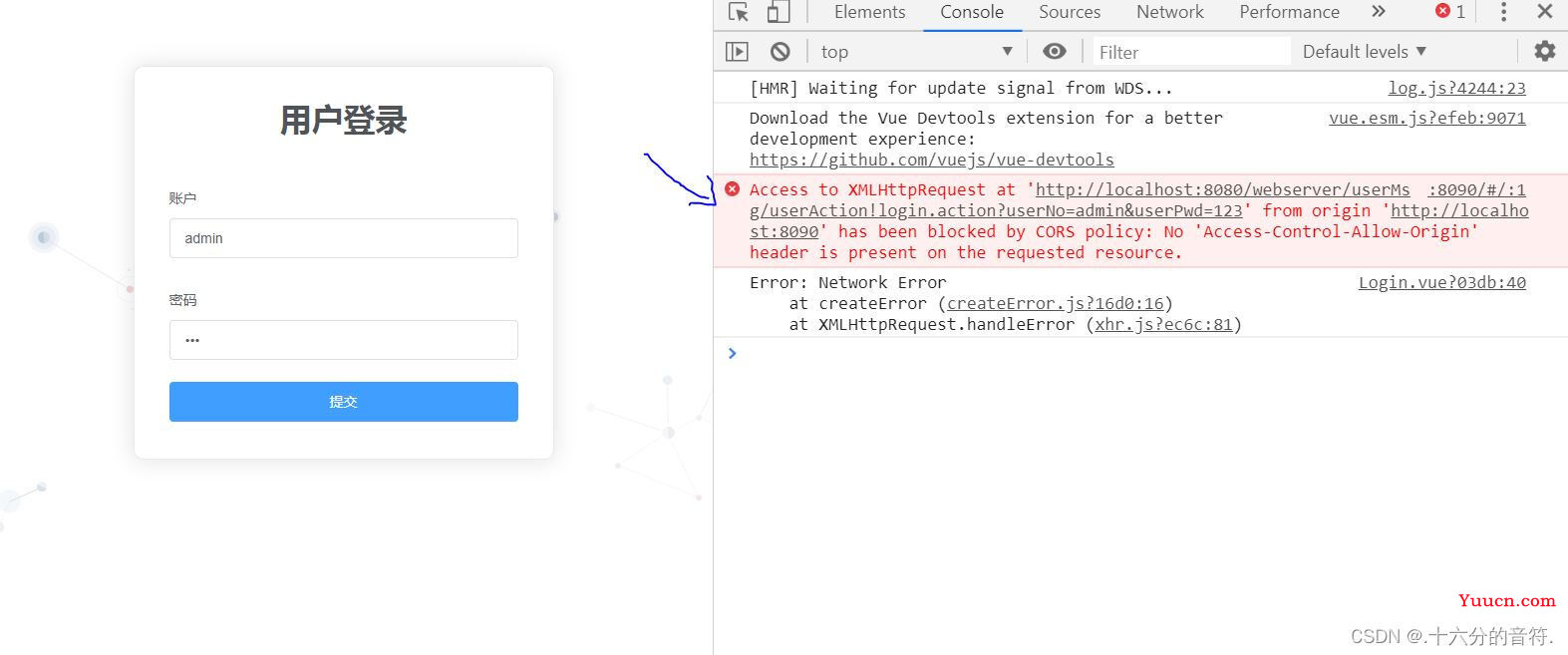Submit the login form with 提交 button
The width and height of the screenshot is (1568, 655).
[x=344, y=402]
